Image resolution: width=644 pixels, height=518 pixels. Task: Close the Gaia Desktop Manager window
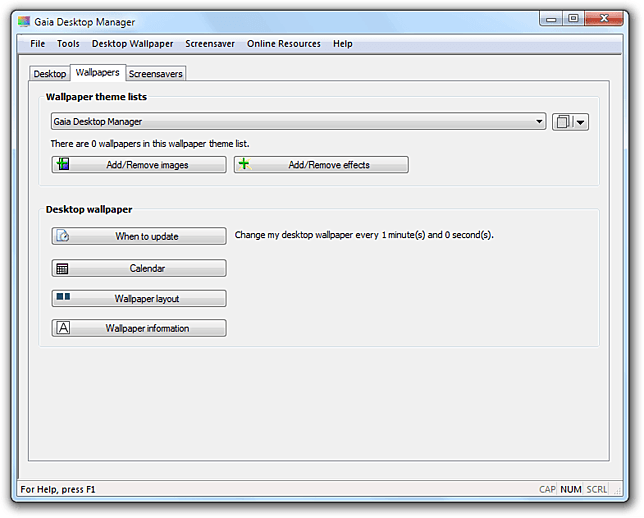pos(604,18)
